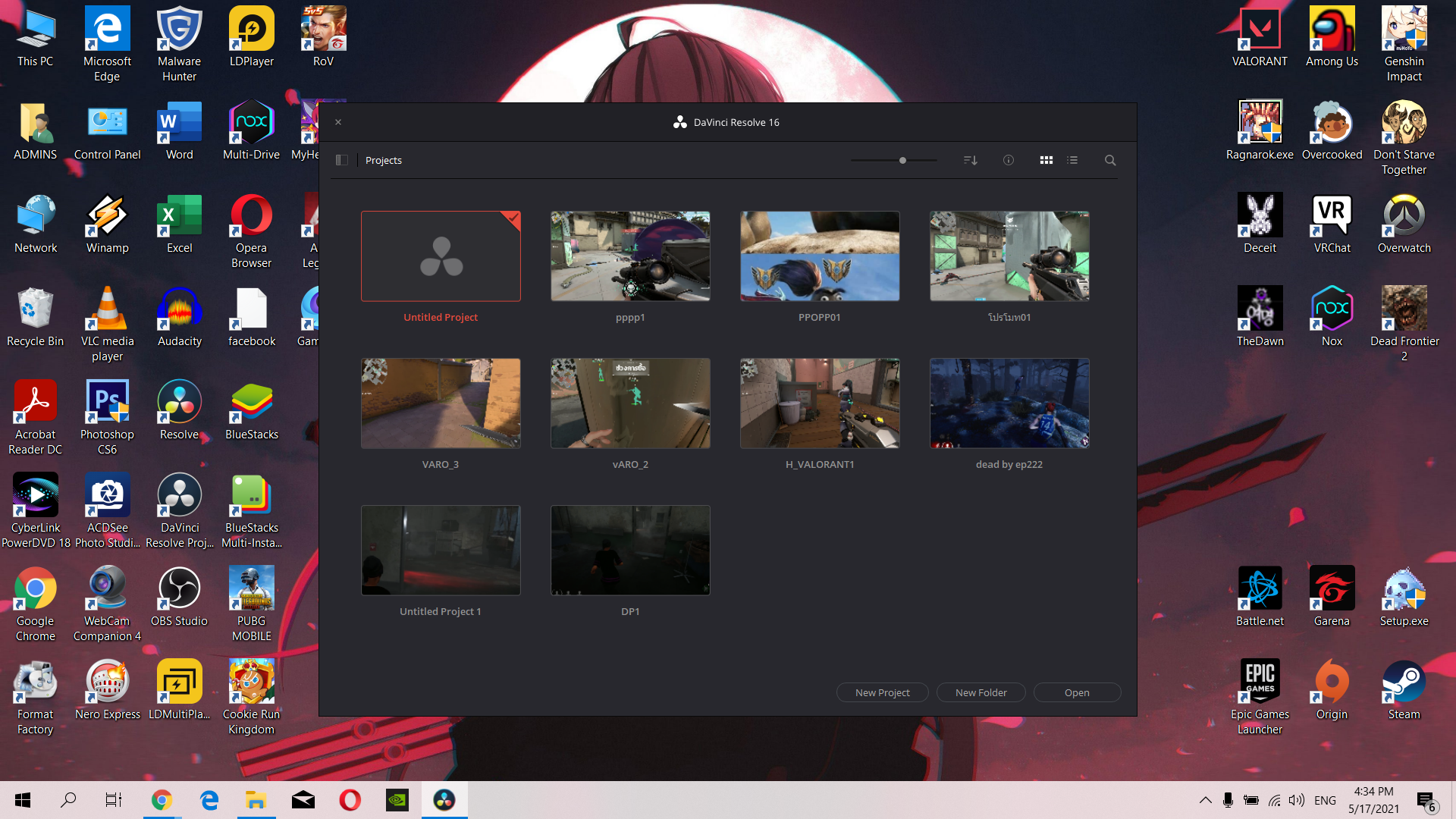Open taskbar clock showing 4:34 PM
1456x819 pixels.
[1373, 800]
